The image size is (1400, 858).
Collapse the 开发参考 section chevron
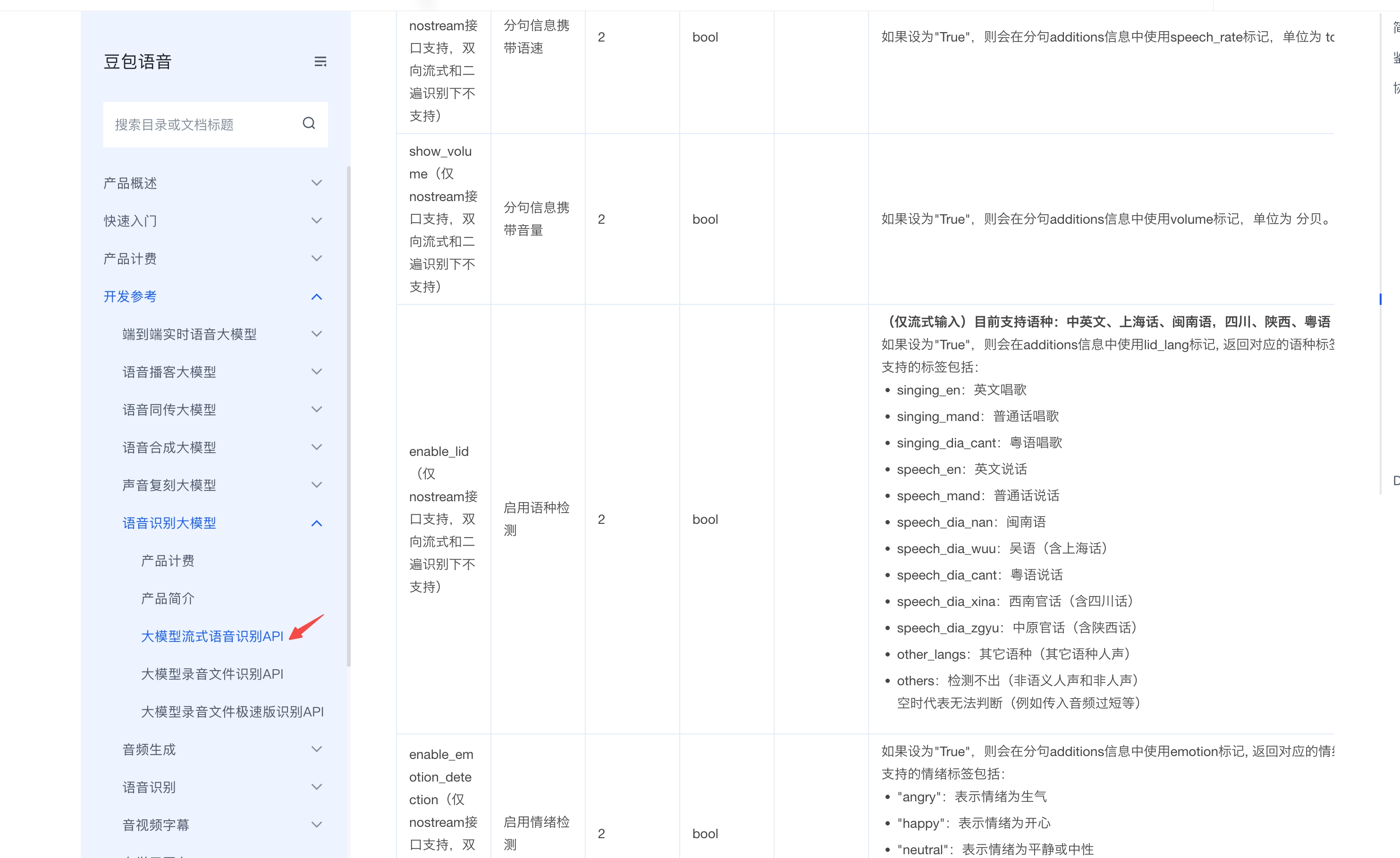click(317, 296)
